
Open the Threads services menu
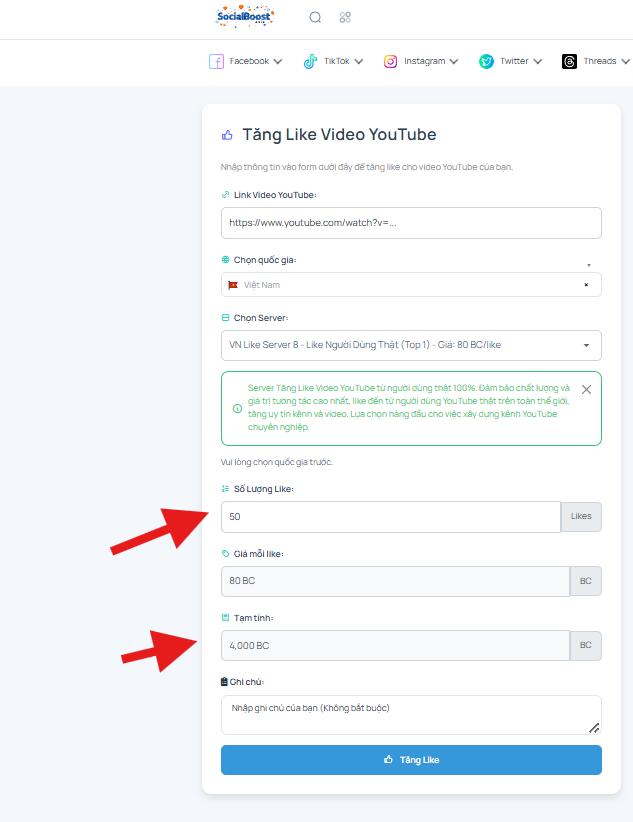click(596, 61)
